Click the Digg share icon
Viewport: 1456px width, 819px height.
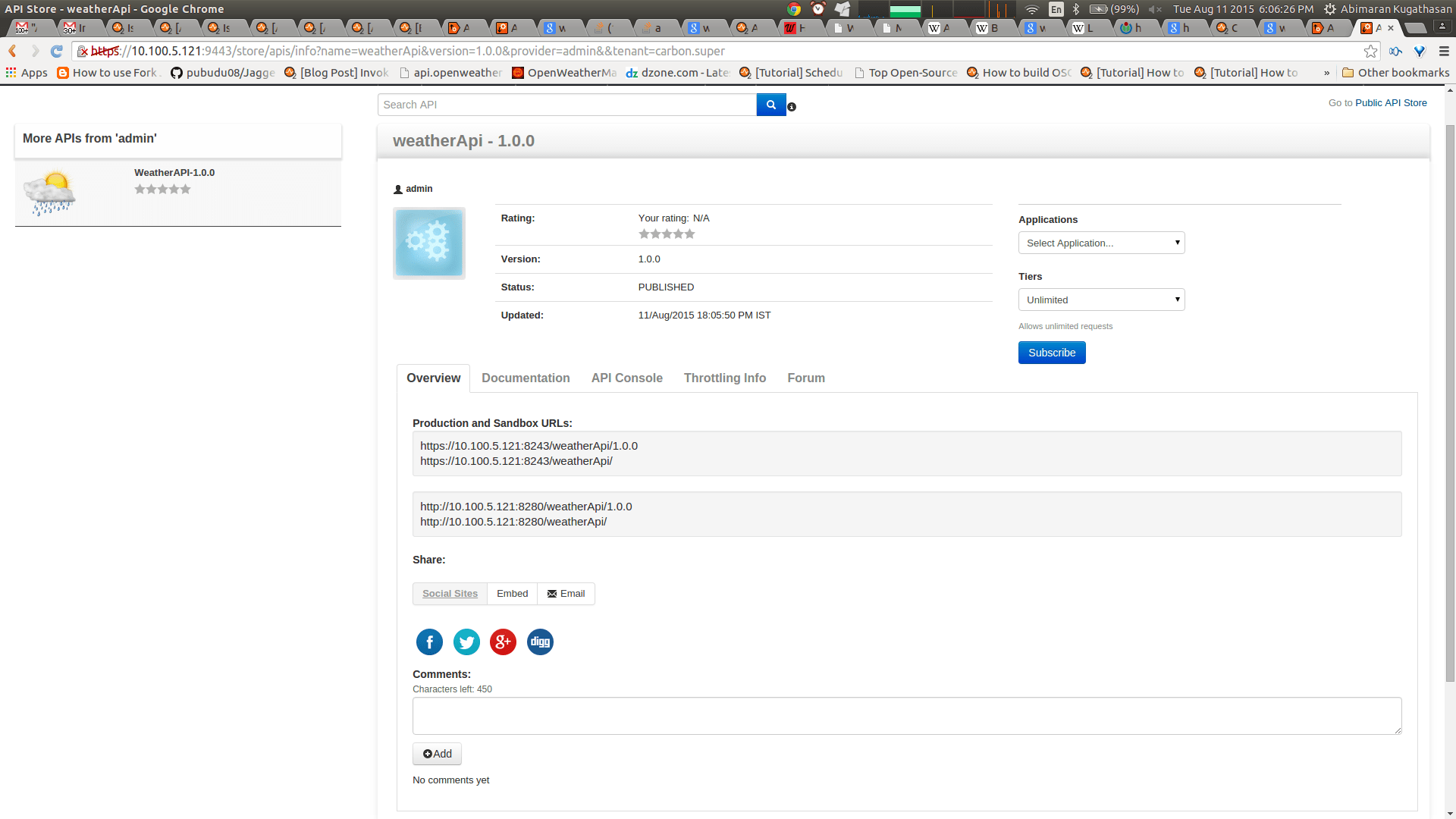[540, 642]
